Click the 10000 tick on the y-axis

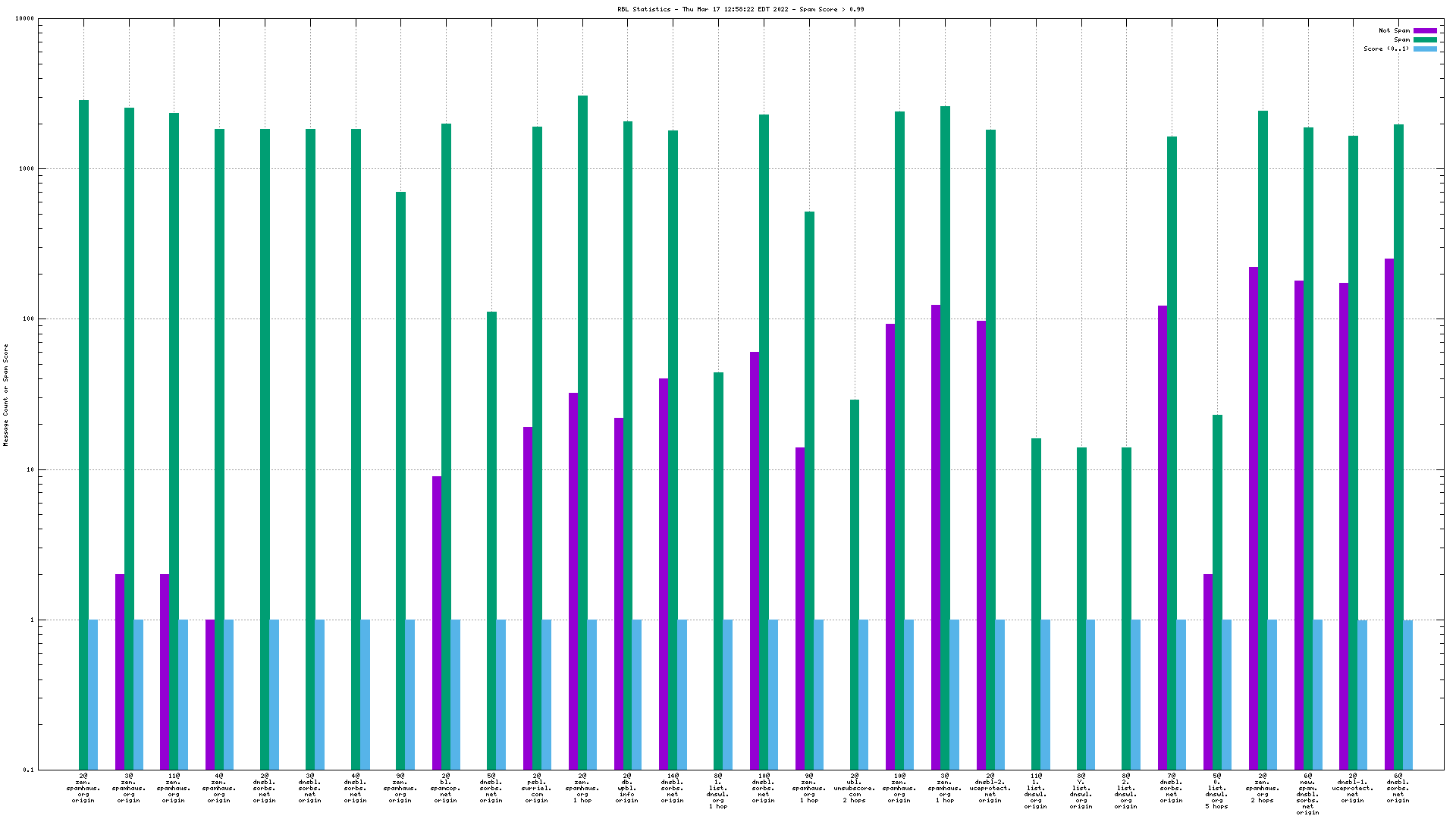[24, 19]
